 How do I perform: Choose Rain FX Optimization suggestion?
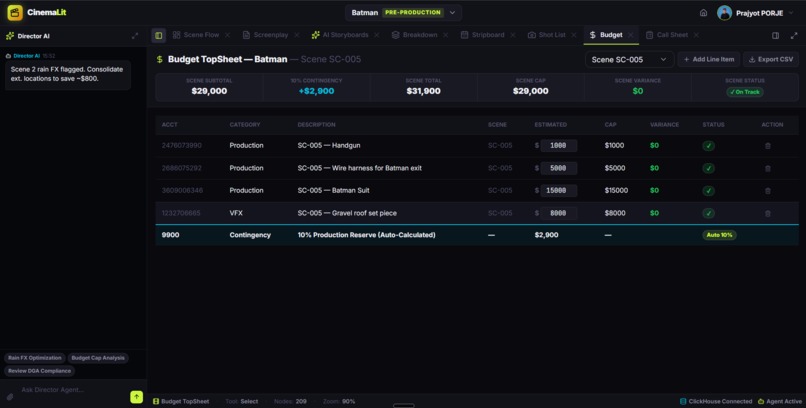coord(34,358)
